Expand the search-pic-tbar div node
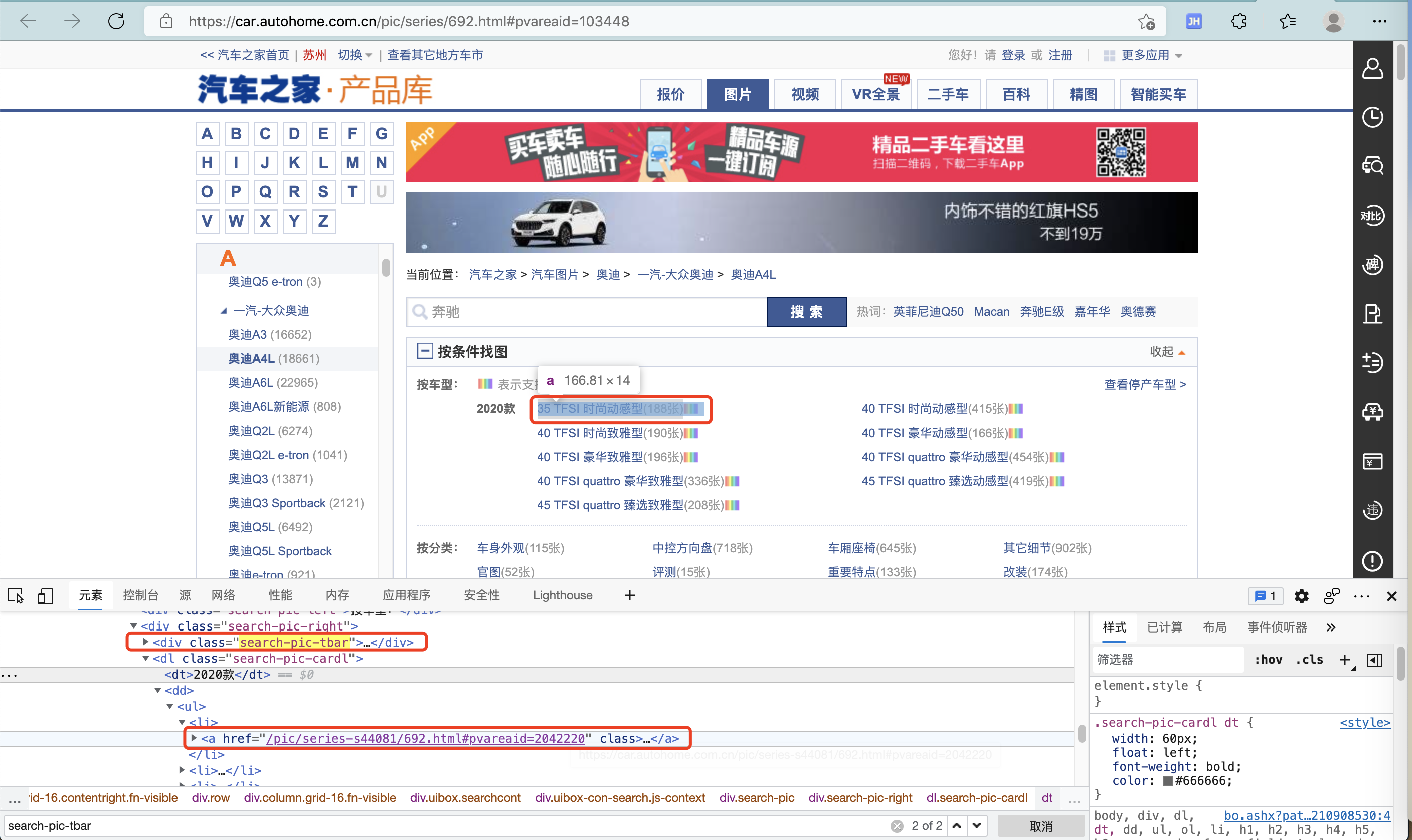Viewport: 1412px width, 840px height. click(x=146, y=642)
